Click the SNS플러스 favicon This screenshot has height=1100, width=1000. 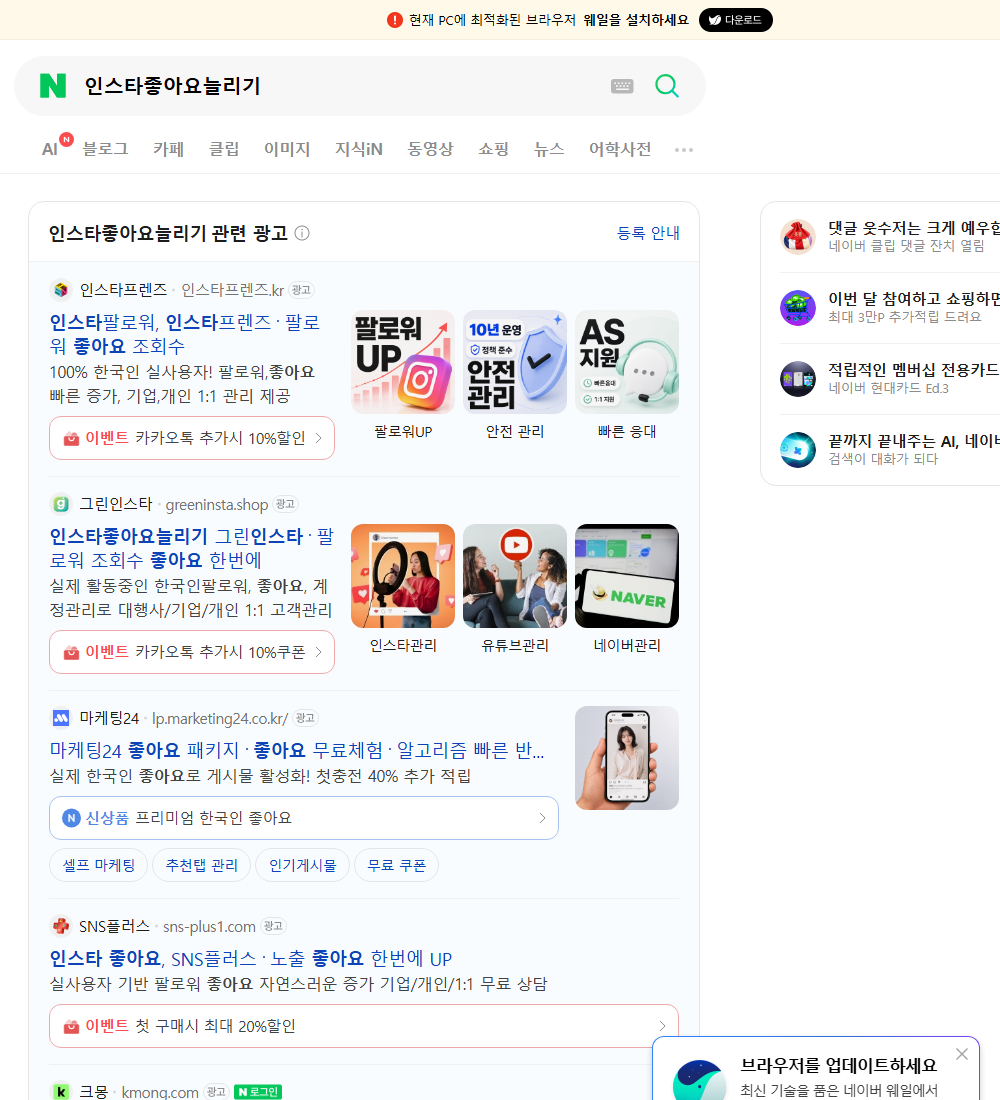61,926
